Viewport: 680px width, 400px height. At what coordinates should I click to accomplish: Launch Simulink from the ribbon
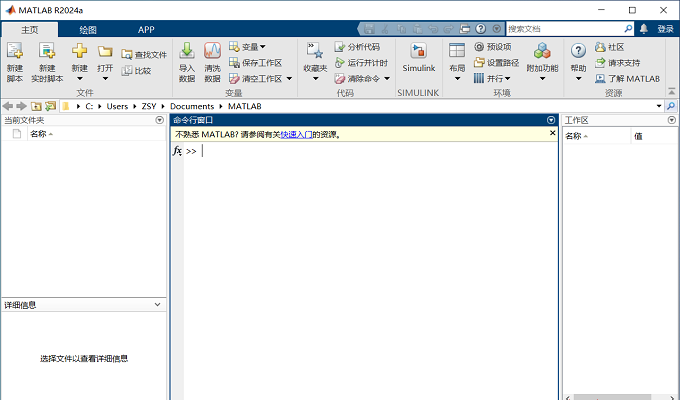coord(418,57)
